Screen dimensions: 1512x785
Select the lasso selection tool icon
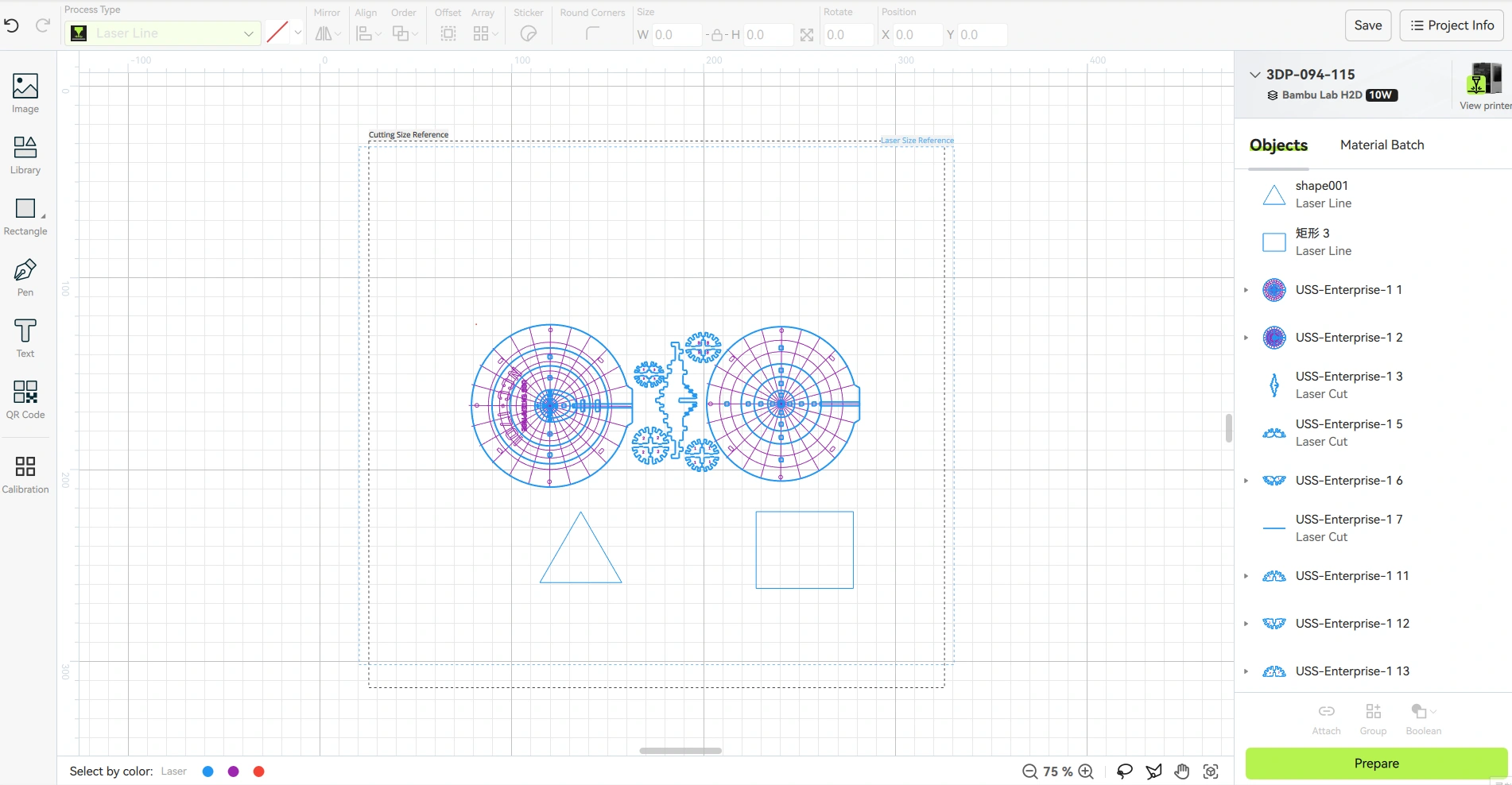click(1125, 771)
